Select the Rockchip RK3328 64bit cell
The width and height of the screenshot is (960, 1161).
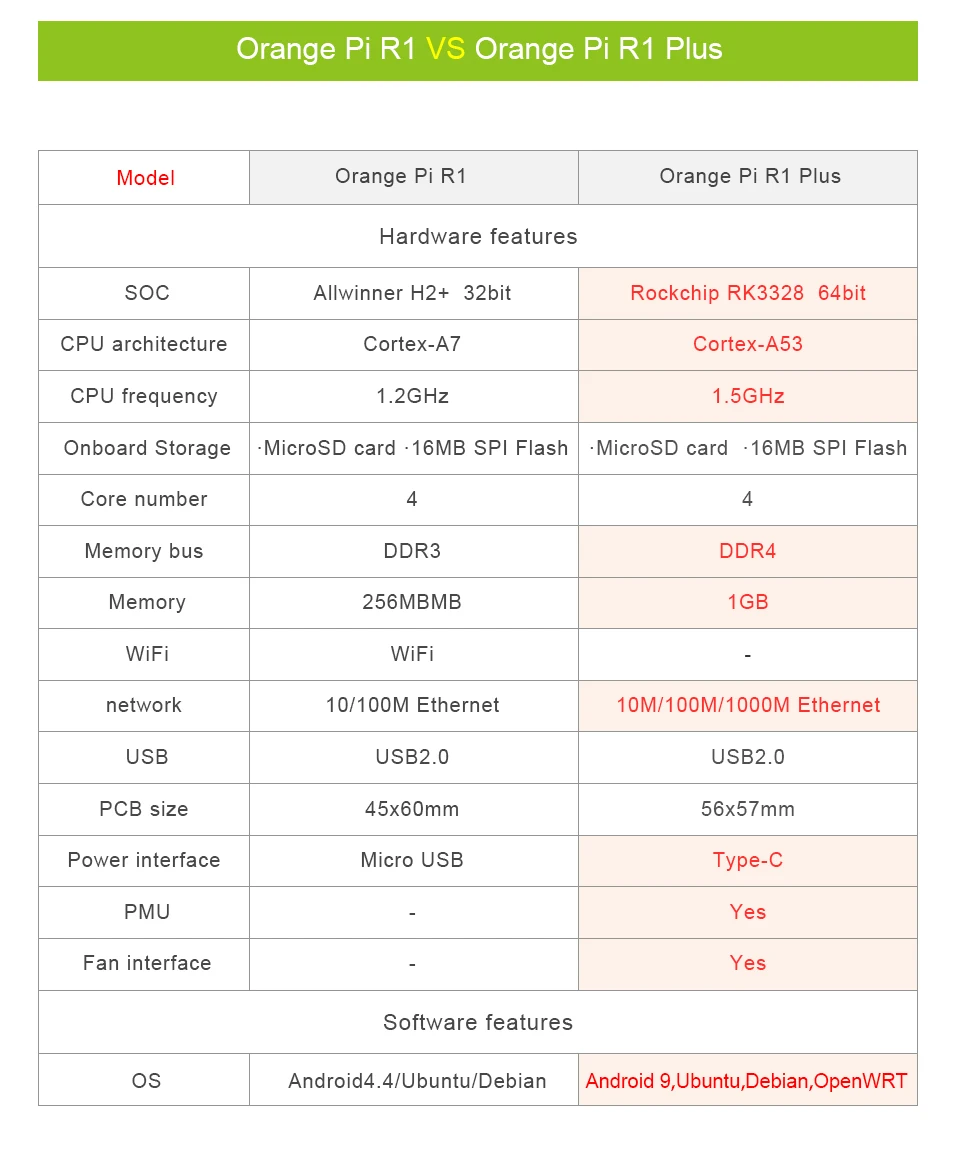(x=748, y=293)
